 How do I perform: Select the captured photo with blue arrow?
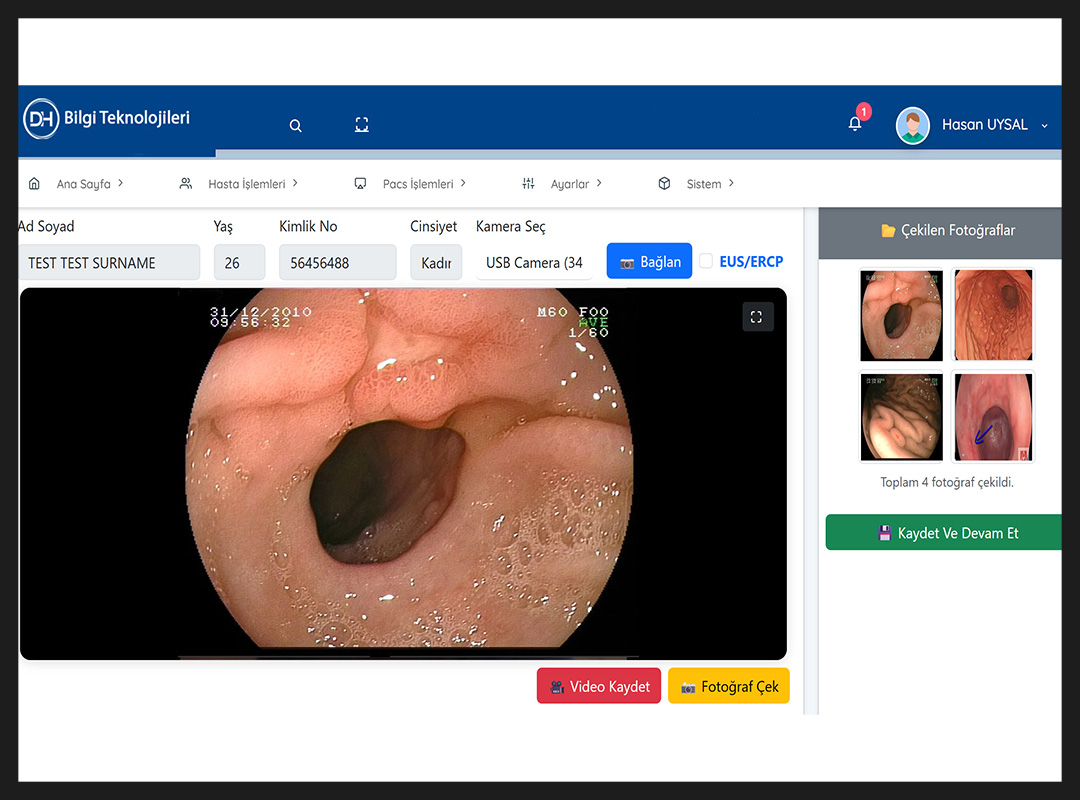click(992, 417)
